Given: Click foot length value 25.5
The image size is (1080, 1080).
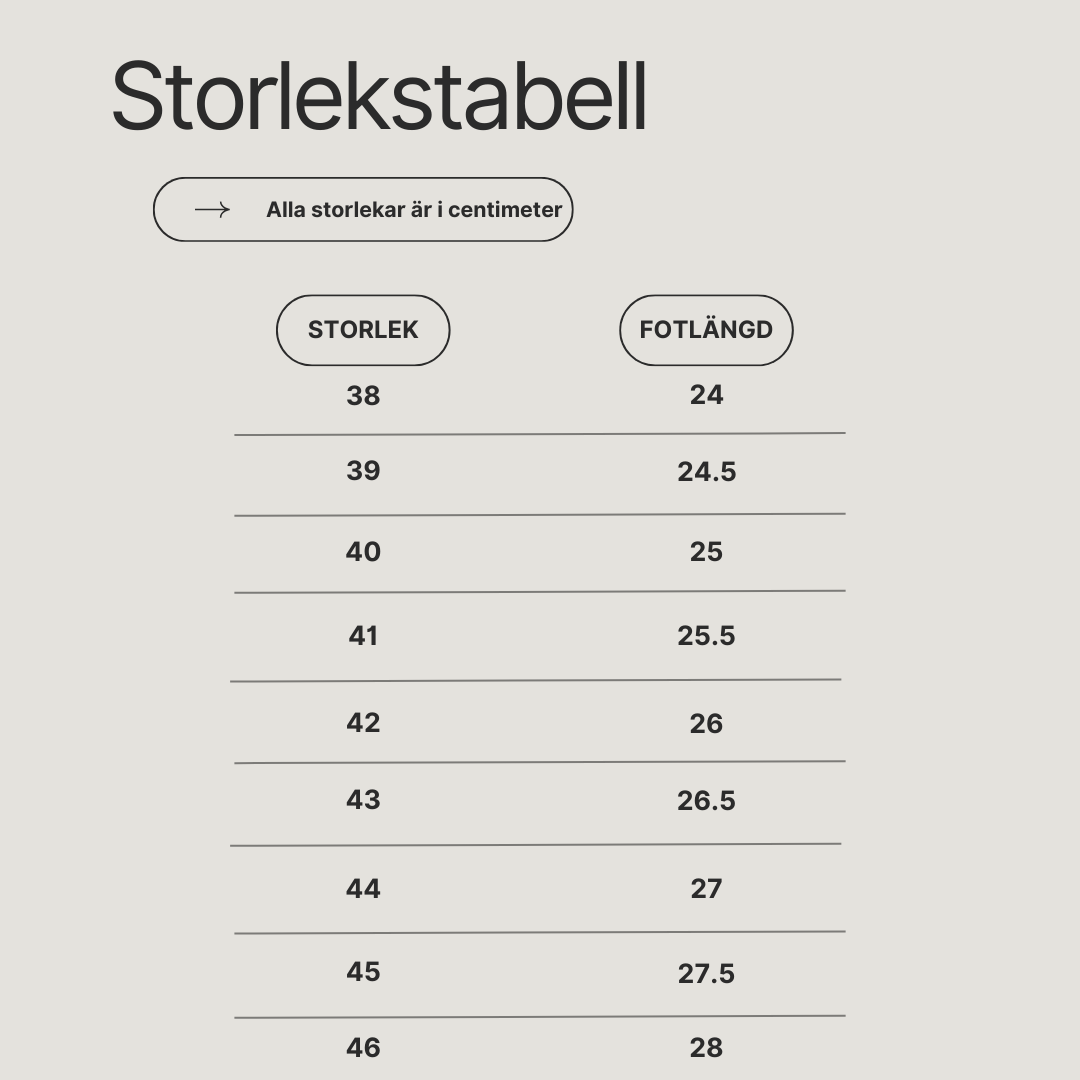Looking at the screenshot, I should pyautogui.click(x=706, y=636).
